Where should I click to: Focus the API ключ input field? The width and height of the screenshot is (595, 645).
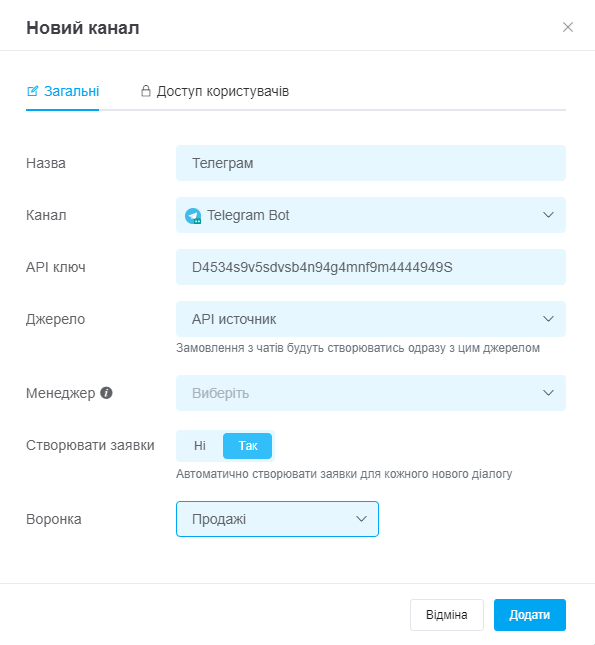(x=371, y=267)
